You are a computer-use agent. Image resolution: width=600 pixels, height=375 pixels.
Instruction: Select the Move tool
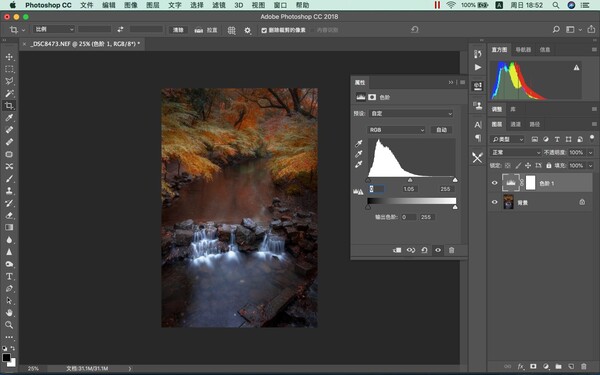[x=9, y=57]
